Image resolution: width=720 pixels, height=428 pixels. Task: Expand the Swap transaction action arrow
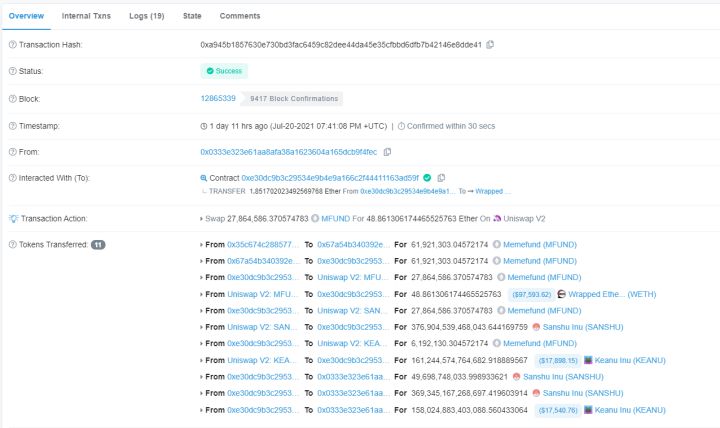pos(201,219)
